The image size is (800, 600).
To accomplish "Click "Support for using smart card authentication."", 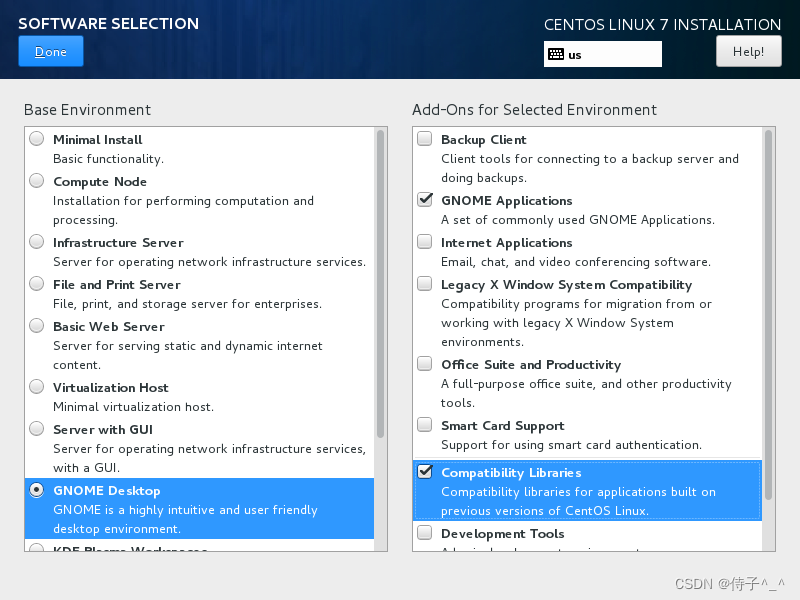I will pyautogui.click(x=571, y=445).
